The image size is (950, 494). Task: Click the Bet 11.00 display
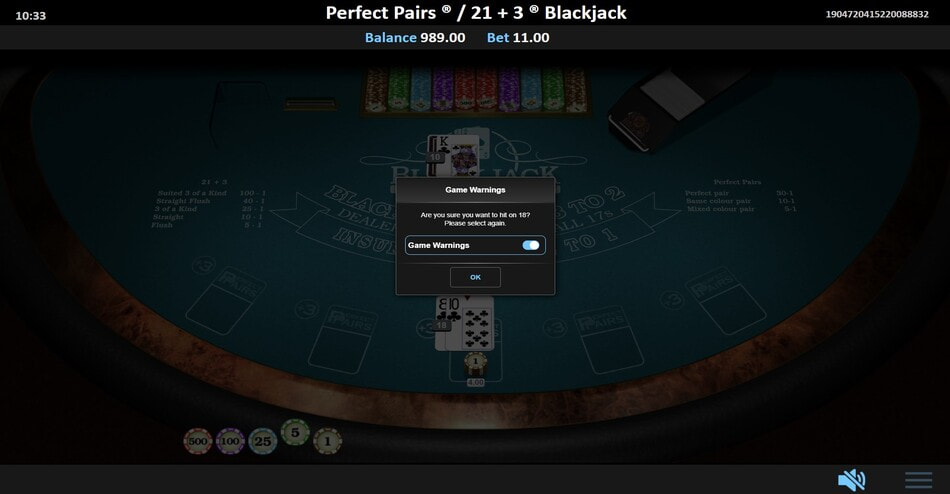tap(518, 38)
